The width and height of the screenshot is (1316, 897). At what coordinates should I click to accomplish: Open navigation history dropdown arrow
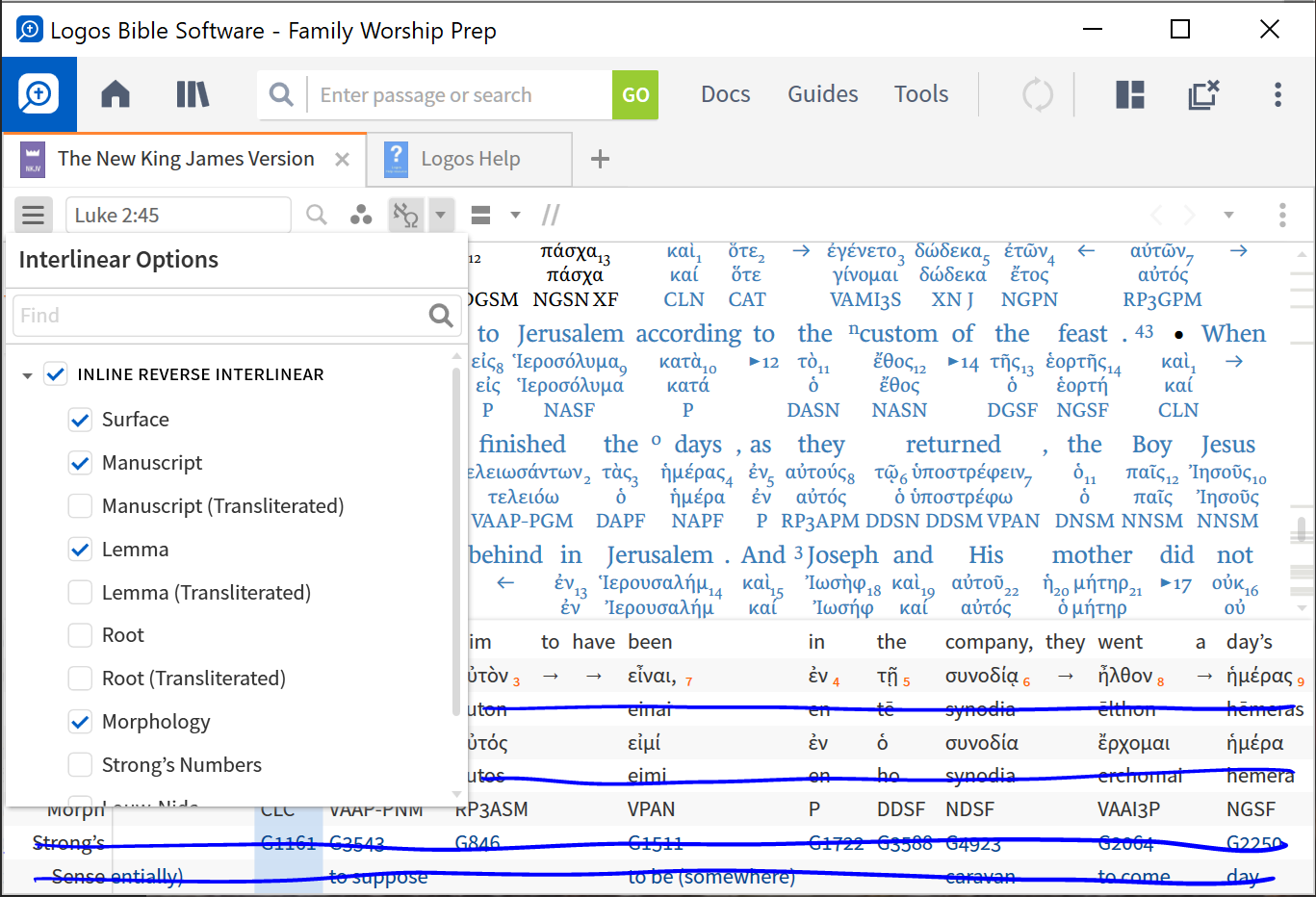(1228, 215)
